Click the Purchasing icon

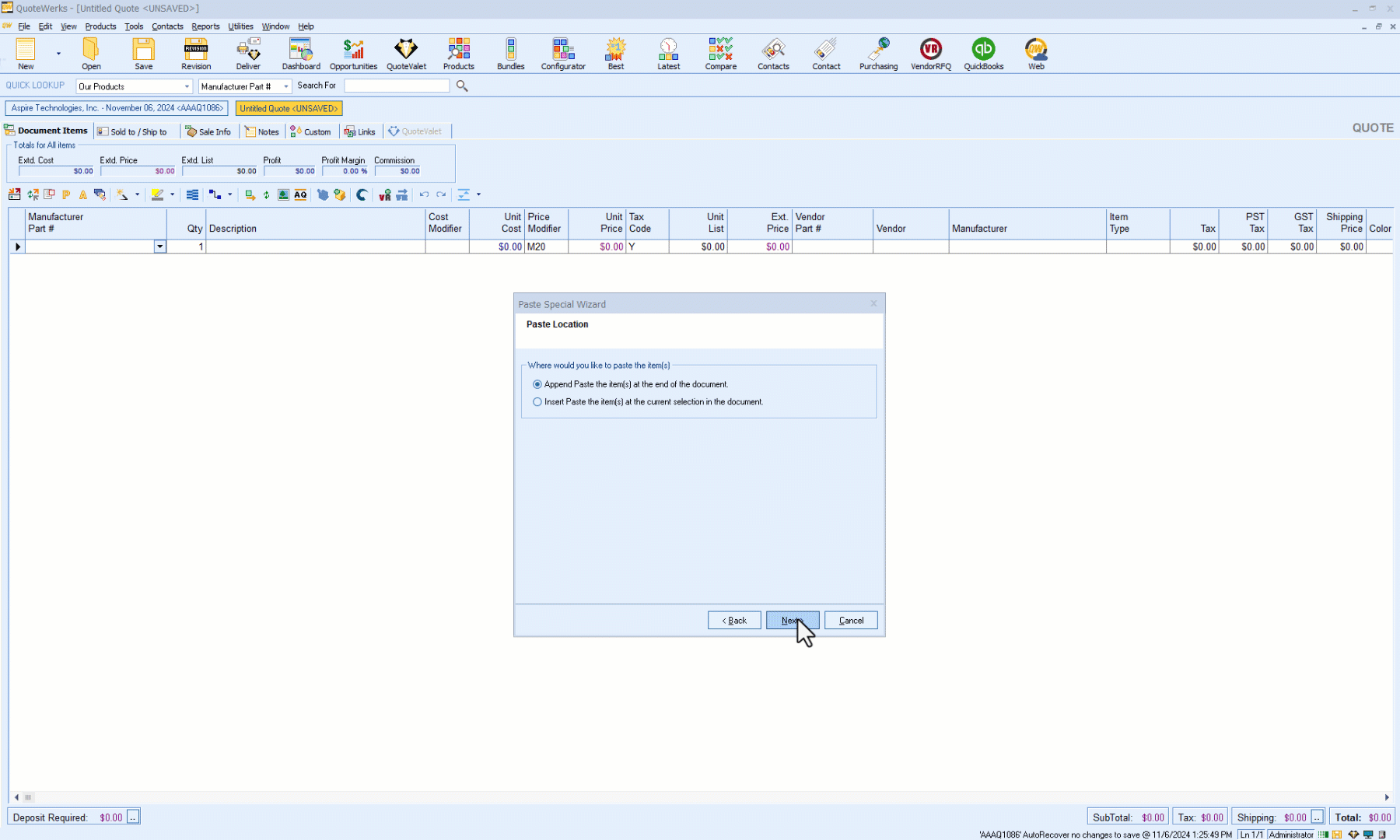[x=878, y=54]
